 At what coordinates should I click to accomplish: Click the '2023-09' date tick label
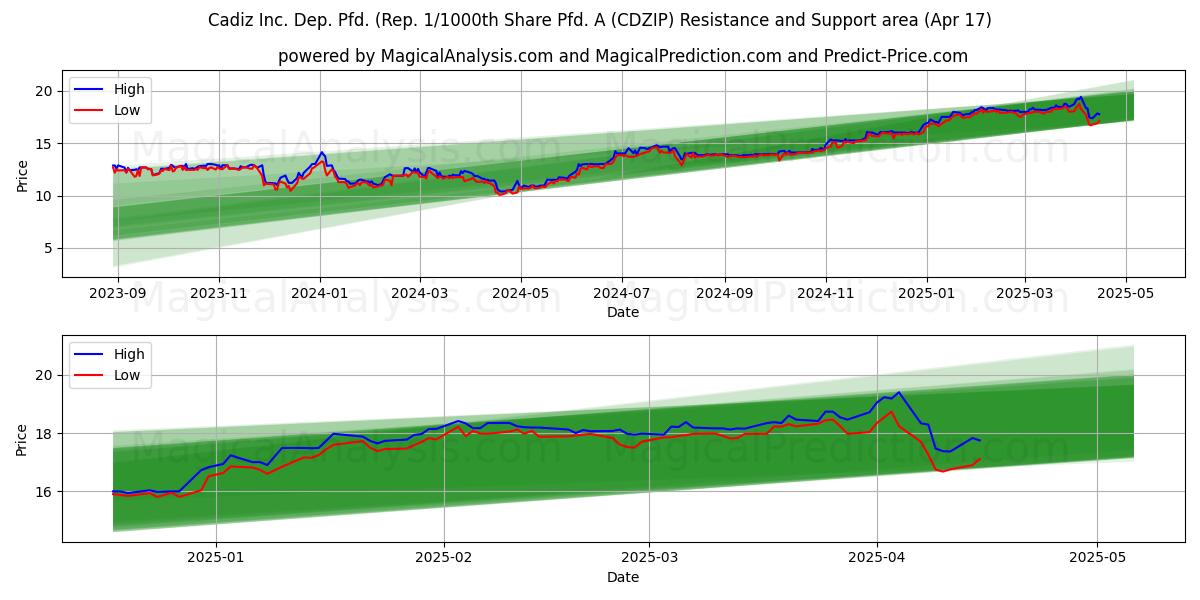coord(118,293)
